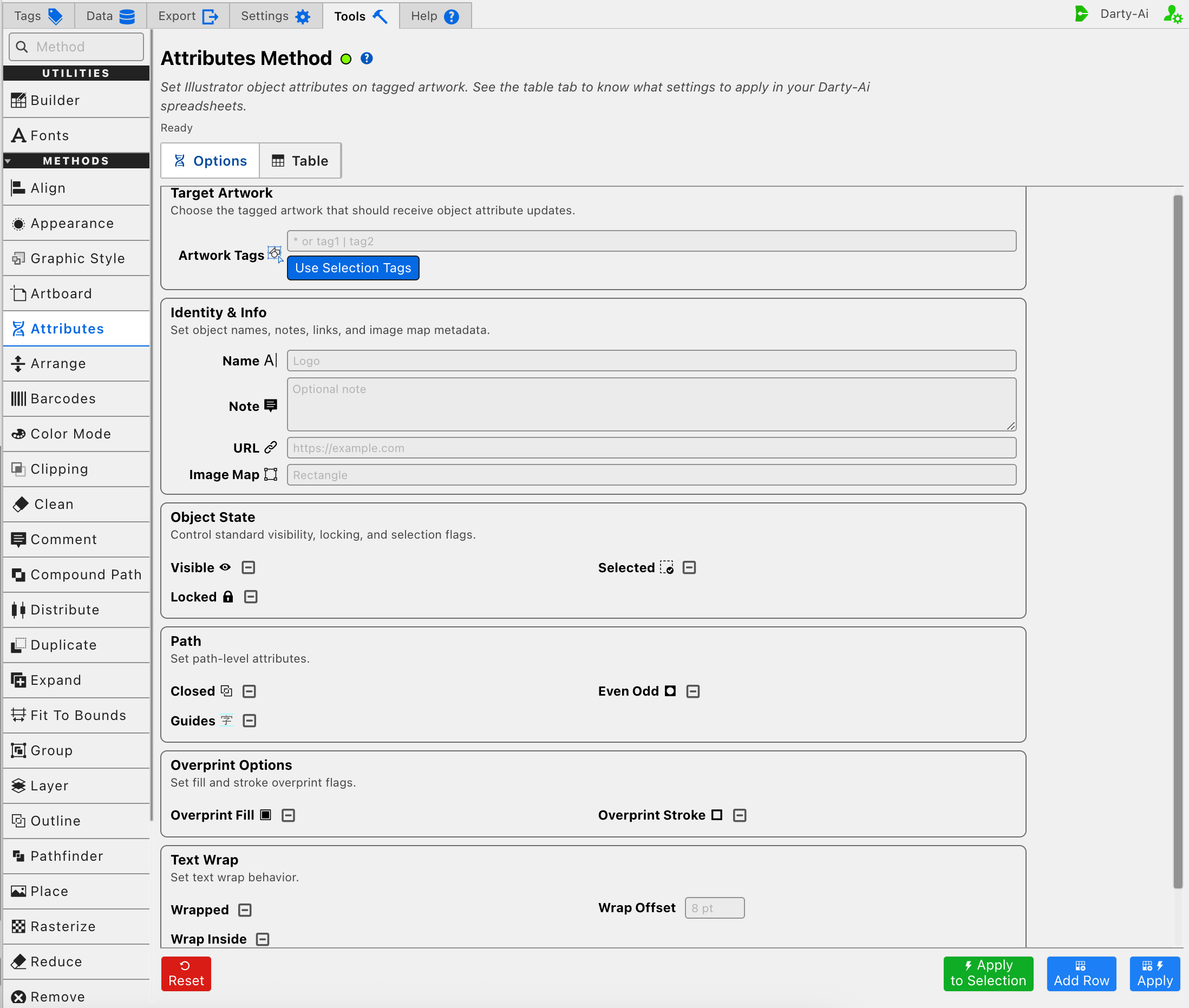
Task: Click the user settings icon at top right
Action: 1172,14
